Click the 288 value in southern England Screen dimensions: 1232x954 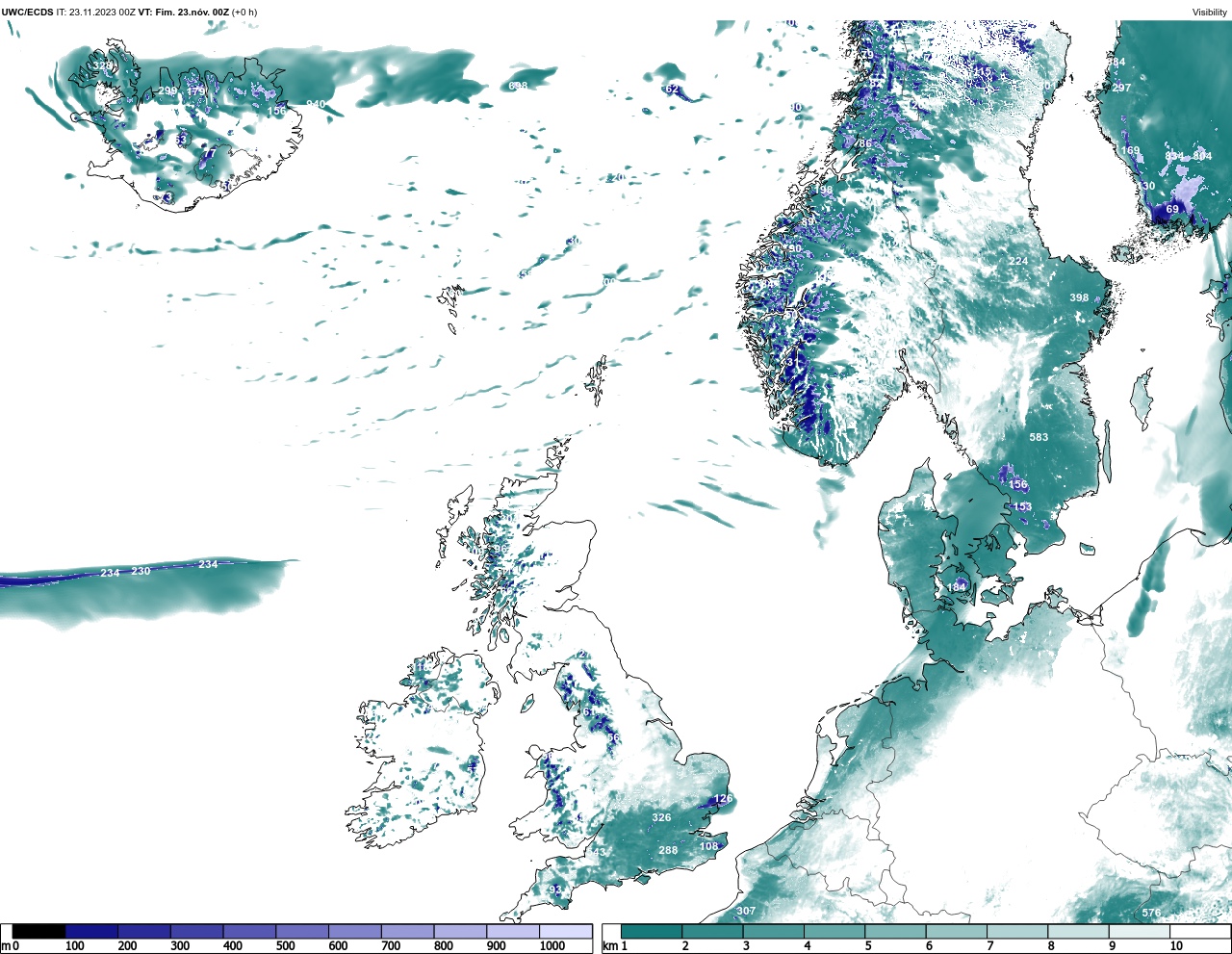click(x=668, y=850)
